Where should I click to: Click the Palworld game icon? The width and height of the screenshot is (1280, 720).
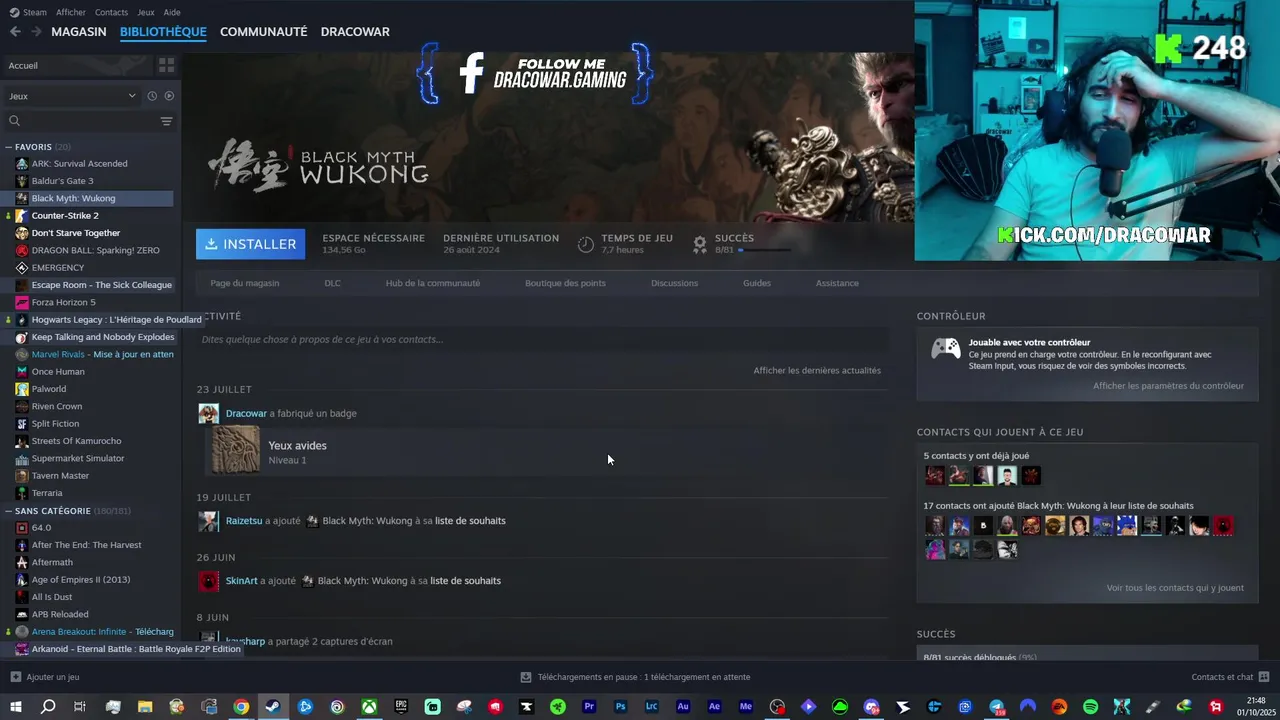pyautogui.click(x=22, y=389)
